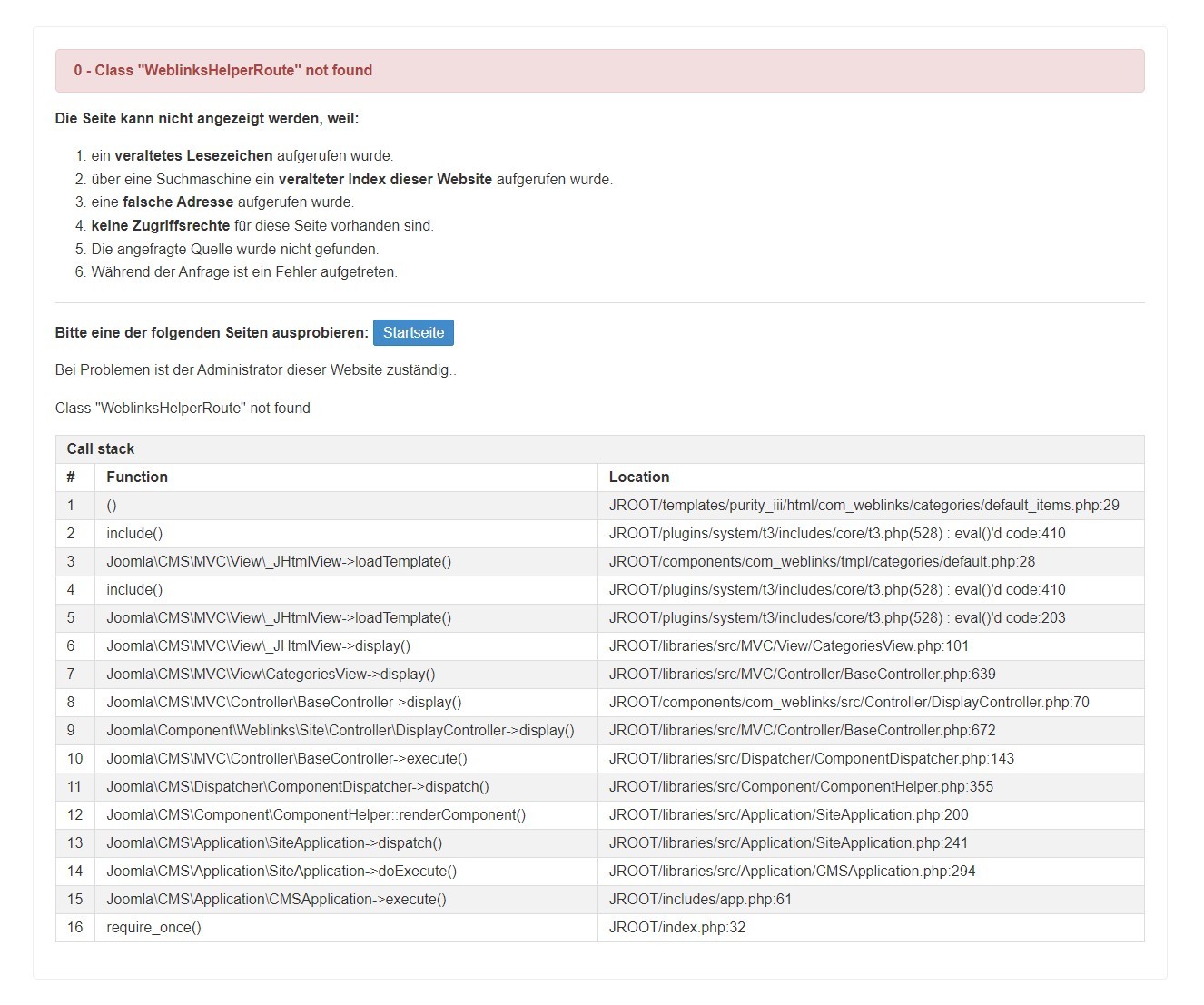This screenshot has height=1005, width=1204.
Task: Click the Call stack table header
Action: point(101,448)
